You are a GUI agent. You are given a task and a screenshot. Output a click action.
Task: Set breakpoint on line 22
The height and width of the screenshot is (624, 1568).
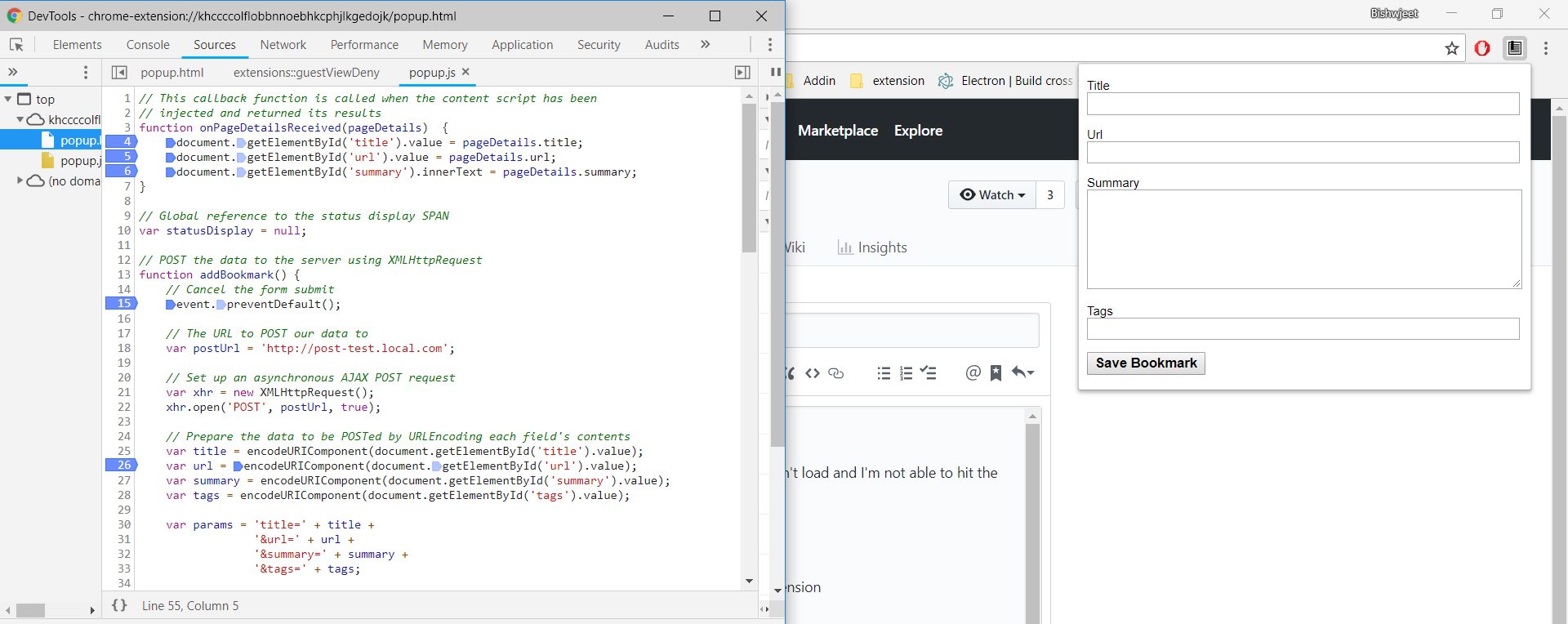[x=123, y=407]
